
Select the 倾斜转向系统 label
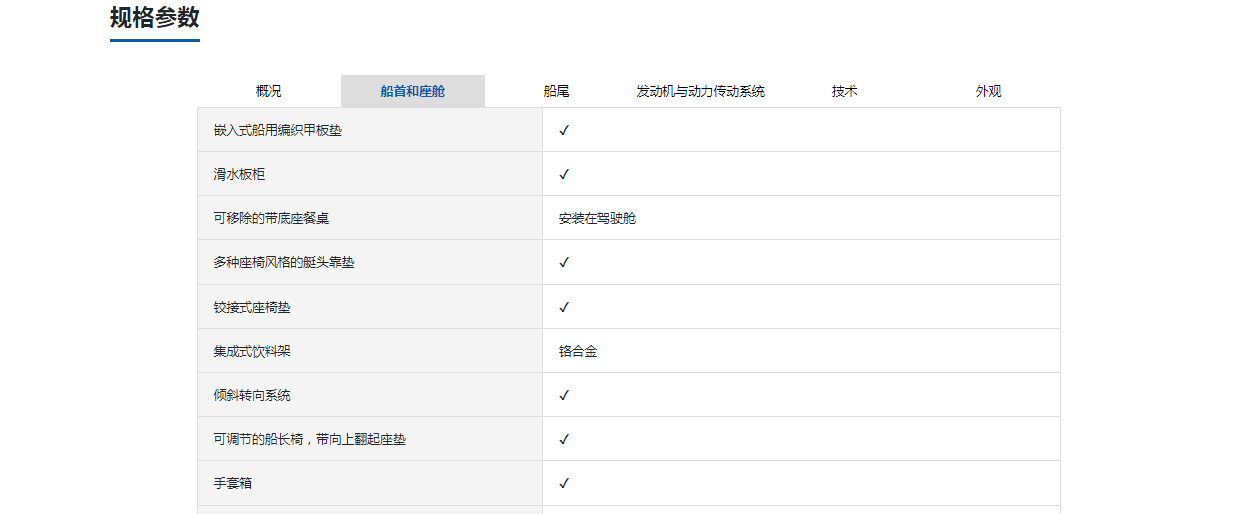pyautogui.click(x=252, y=395)
